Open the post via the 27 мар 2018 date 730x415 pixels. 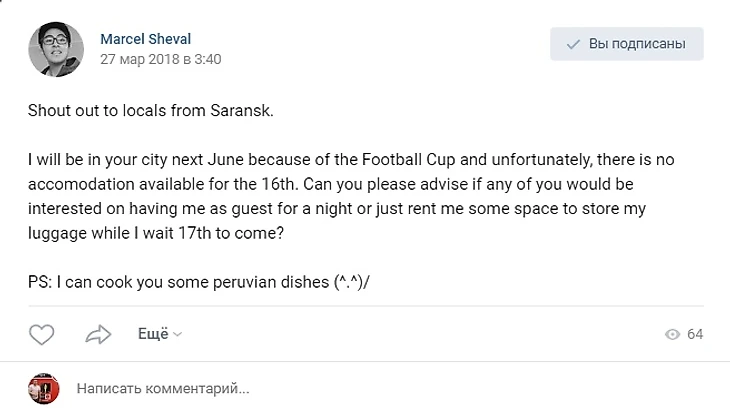coord(160,59)
